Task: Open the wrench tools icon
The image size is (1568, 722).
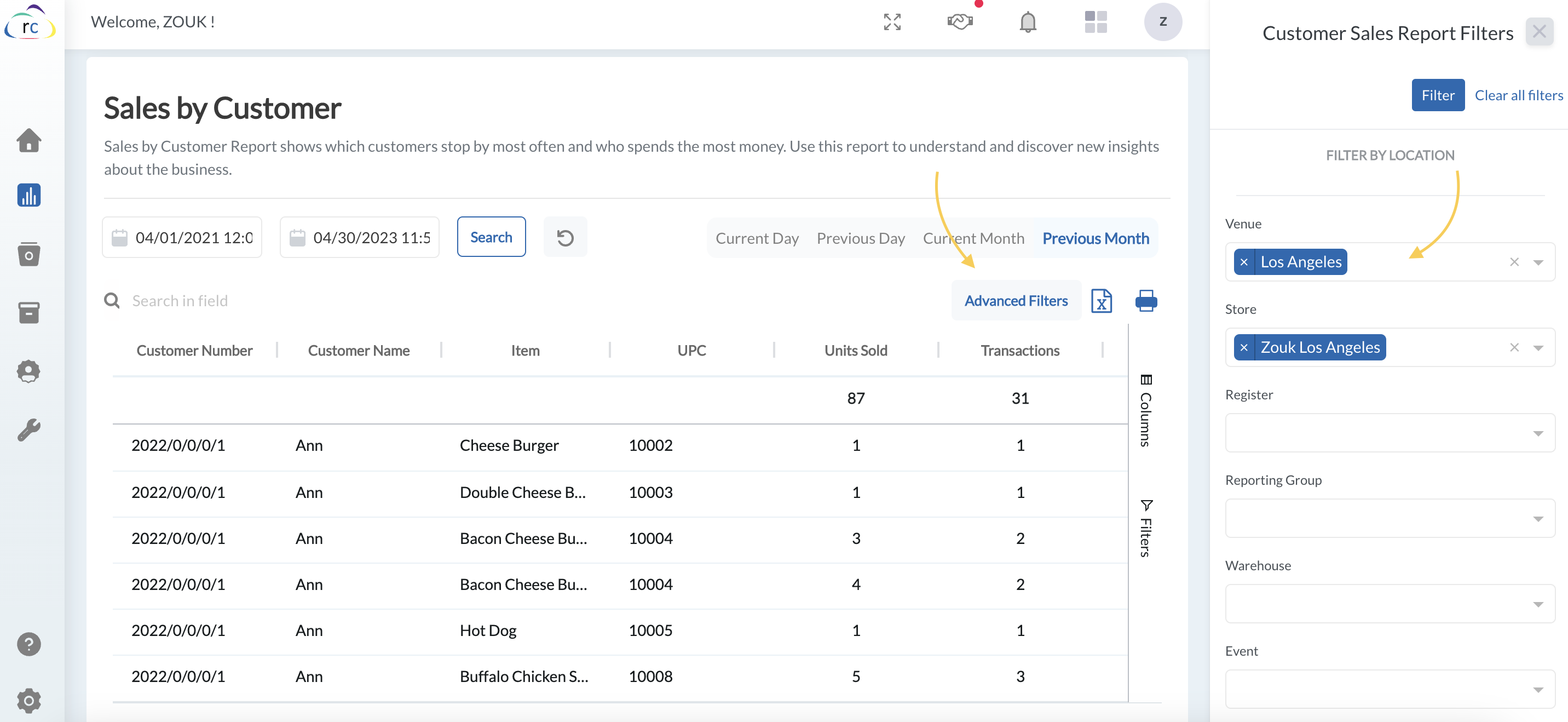Action: 28,430
